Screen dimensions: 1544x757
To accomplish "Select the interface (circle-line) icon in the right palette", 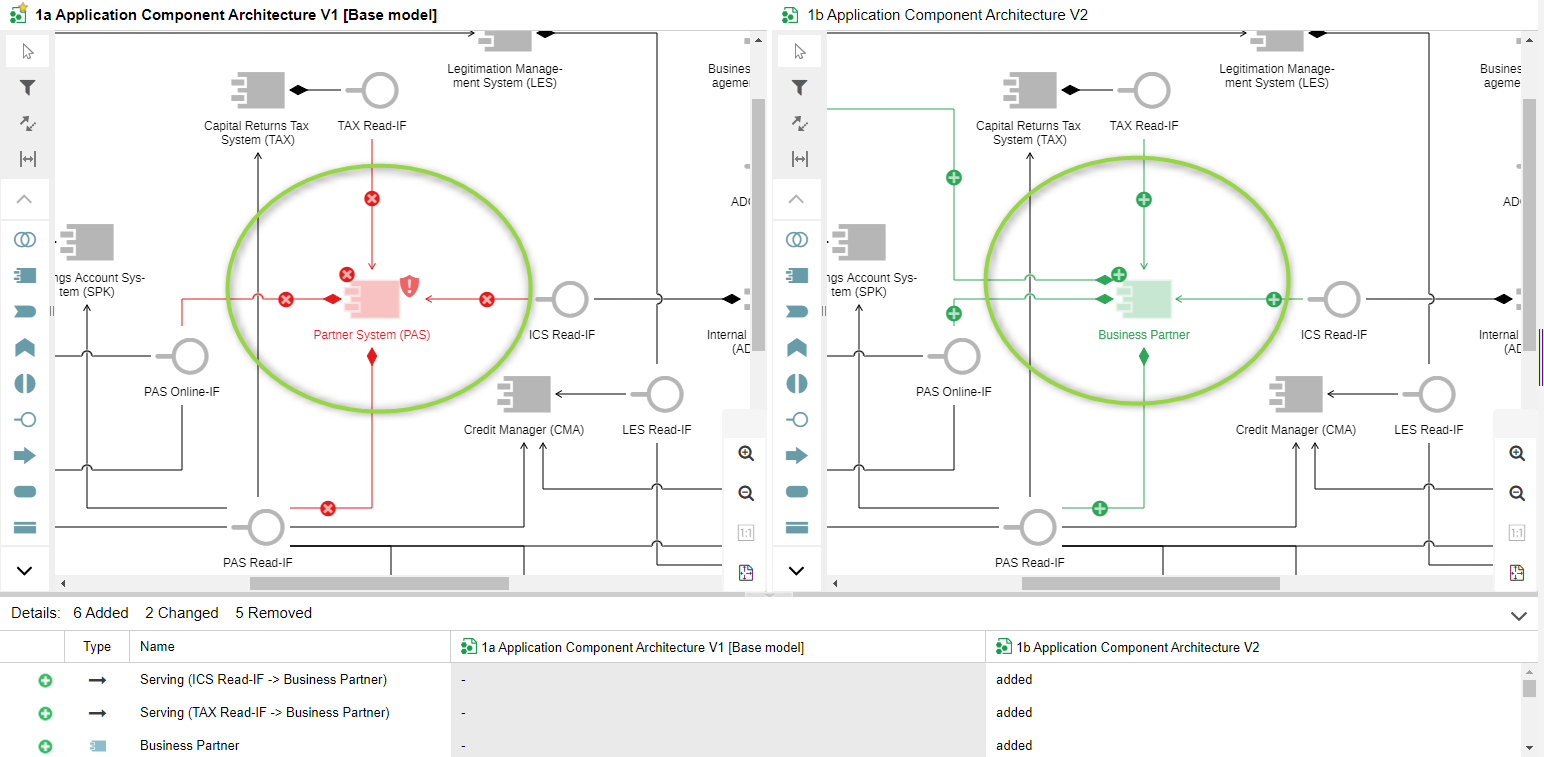I will click(x=797, y=419).
